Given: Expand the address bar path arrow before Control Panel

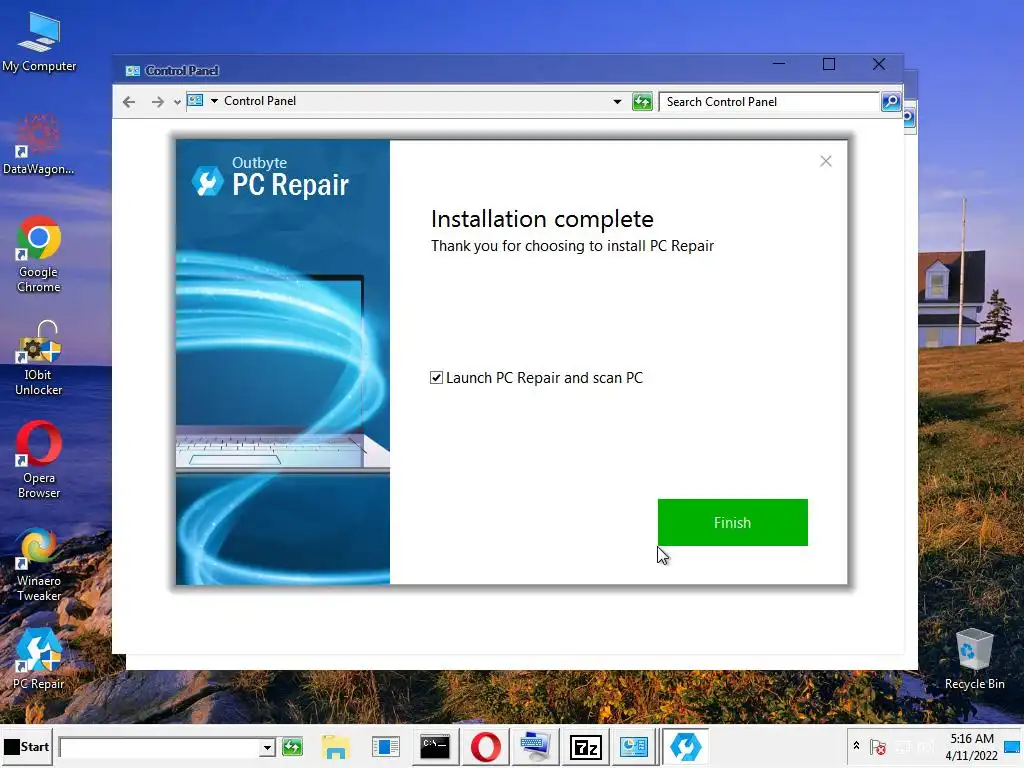Looking at the screenshot, I should coord(214,101).
